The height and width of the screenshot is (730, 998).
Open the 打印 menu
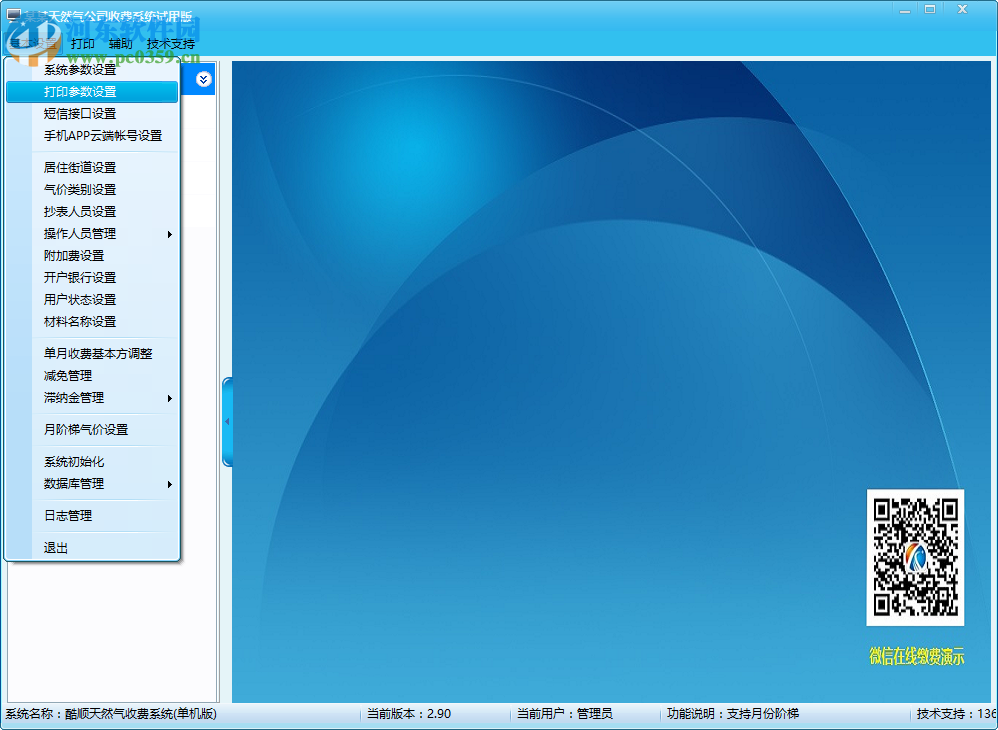click(83, 43)
